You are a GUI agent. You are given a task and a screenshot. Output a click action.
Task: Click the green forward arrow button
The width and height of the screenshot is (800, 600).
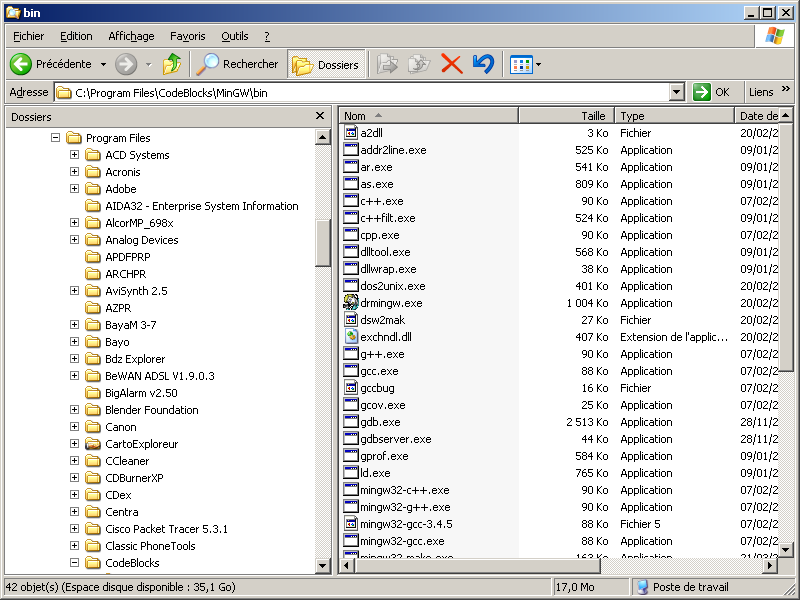tap(126, 64)
